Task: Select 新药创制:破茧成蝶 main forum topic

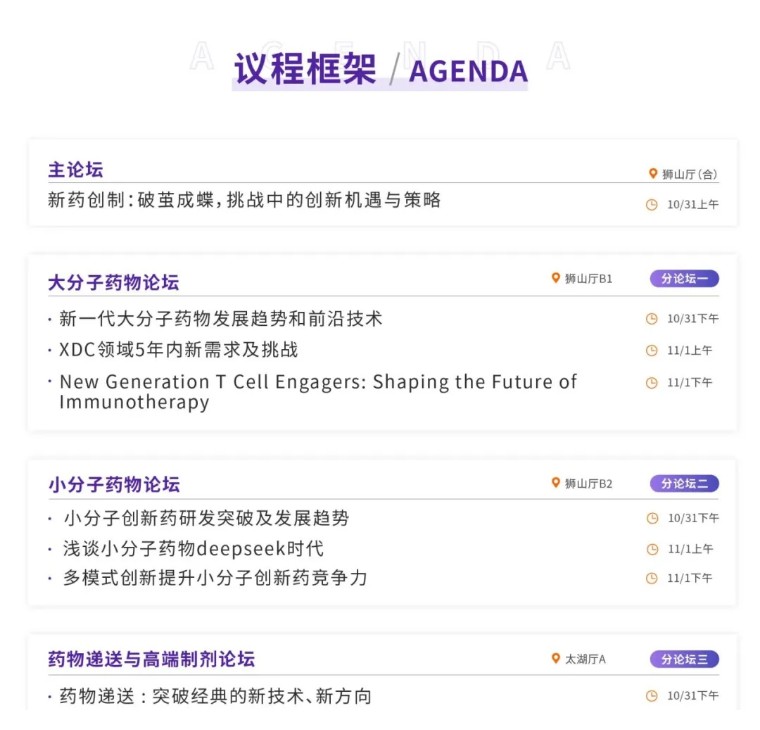Action: pyautogui.click(x=244, y=200)
